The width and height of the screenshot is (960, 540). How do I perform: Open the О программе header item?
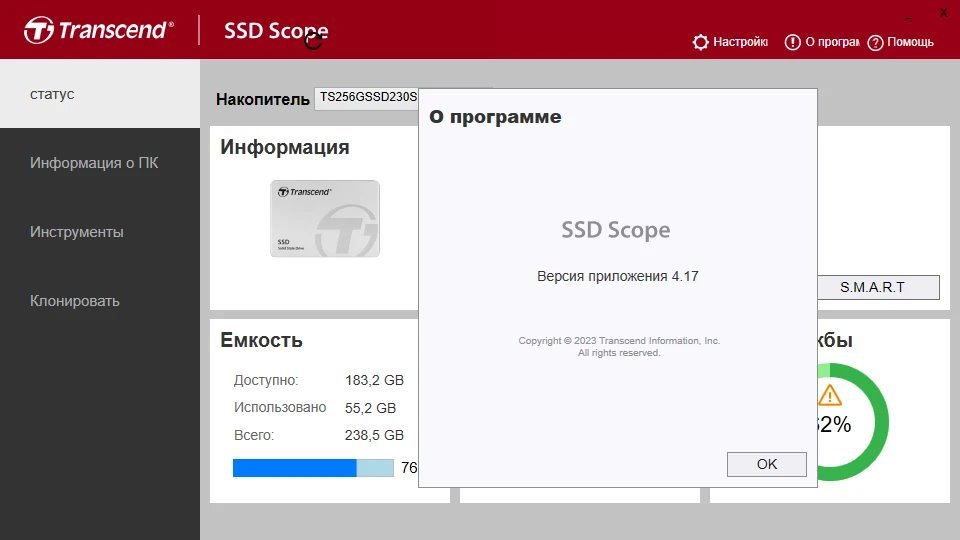[822, 42]
